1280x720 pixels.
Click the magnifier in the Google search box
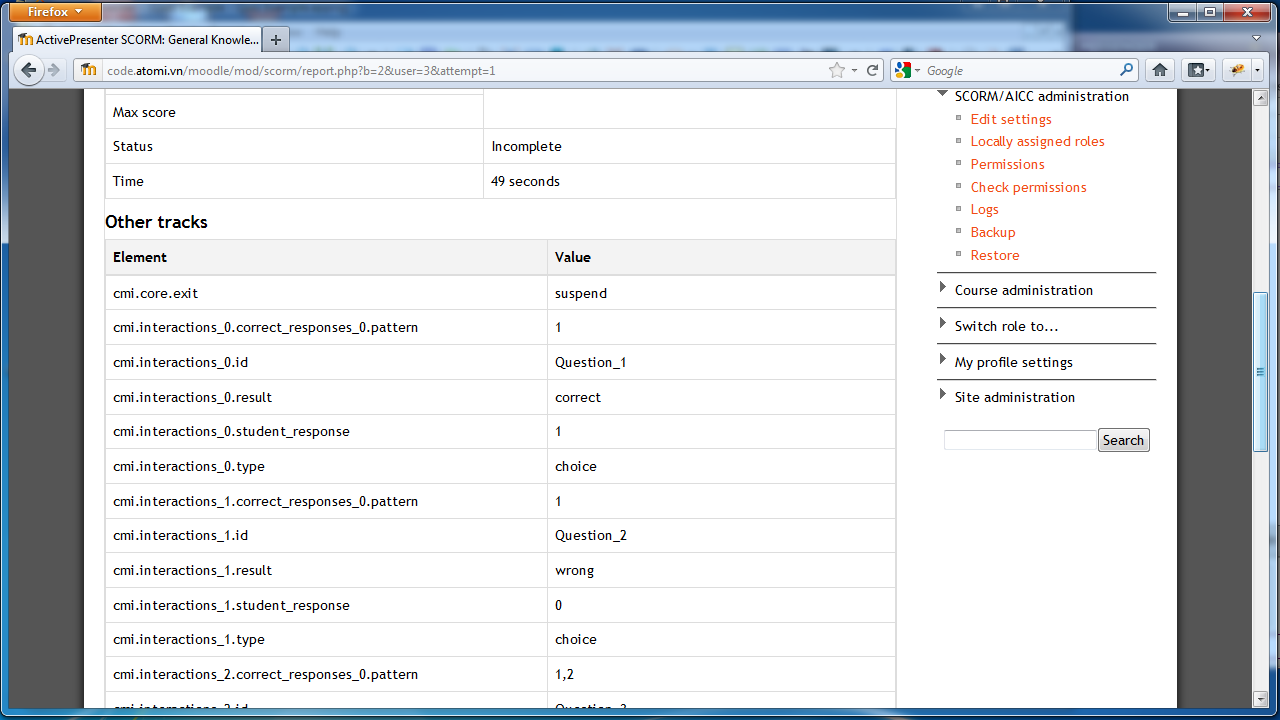[1126, 70]
